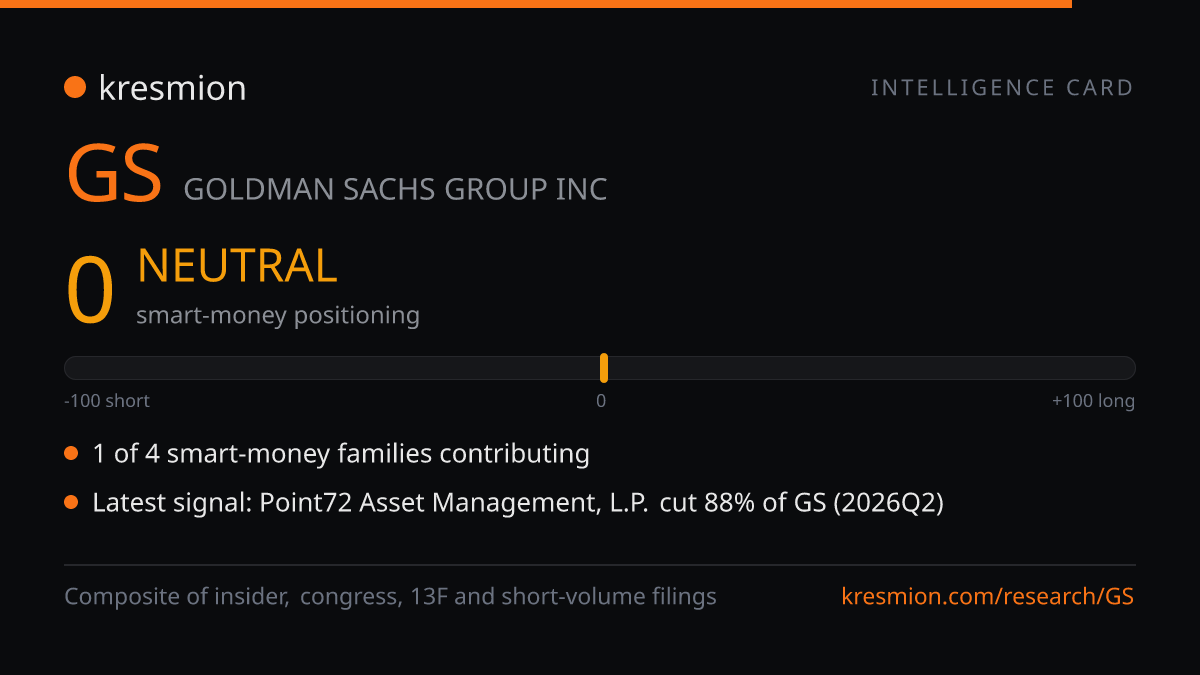
Task: Click the GOLDMAN SACHS GROUP INC name
Action: coord(396,189)
